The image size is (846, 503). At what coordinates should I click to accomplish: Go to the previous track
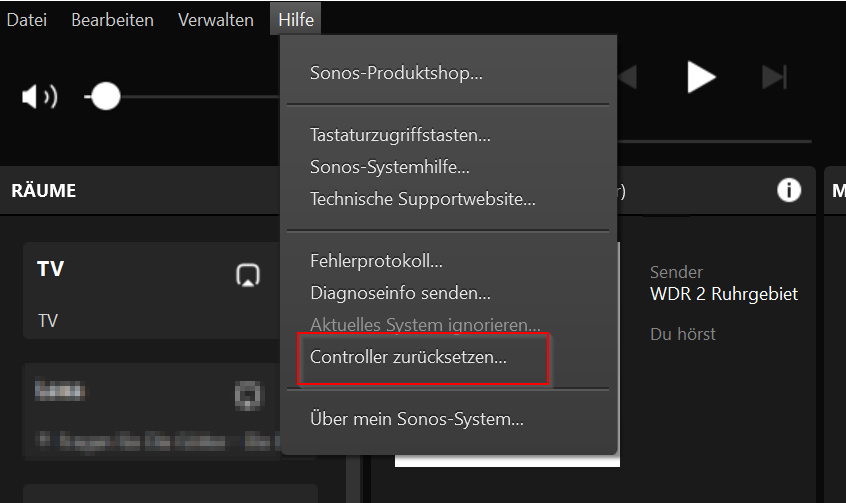(x=627, y=77)
